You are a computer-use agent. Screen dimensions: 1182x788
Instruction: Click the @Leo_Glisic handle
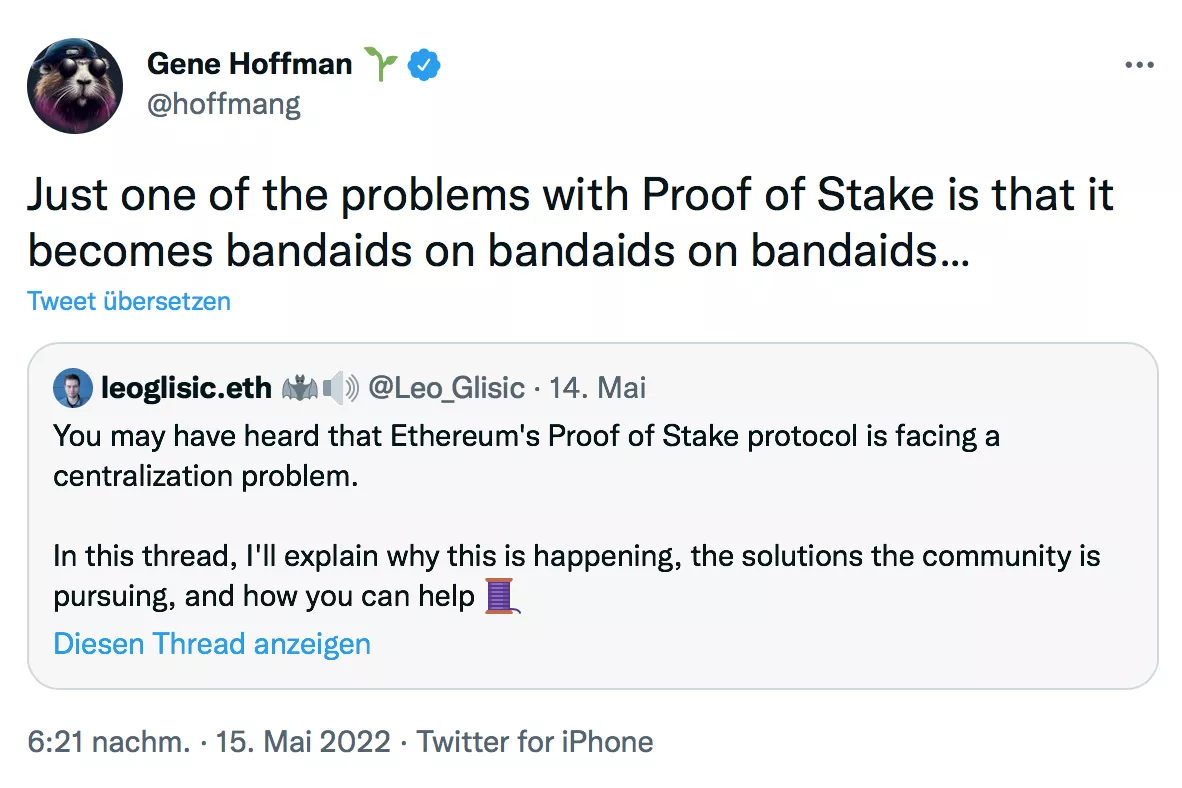pyautogui.click(x=446, y=388)
